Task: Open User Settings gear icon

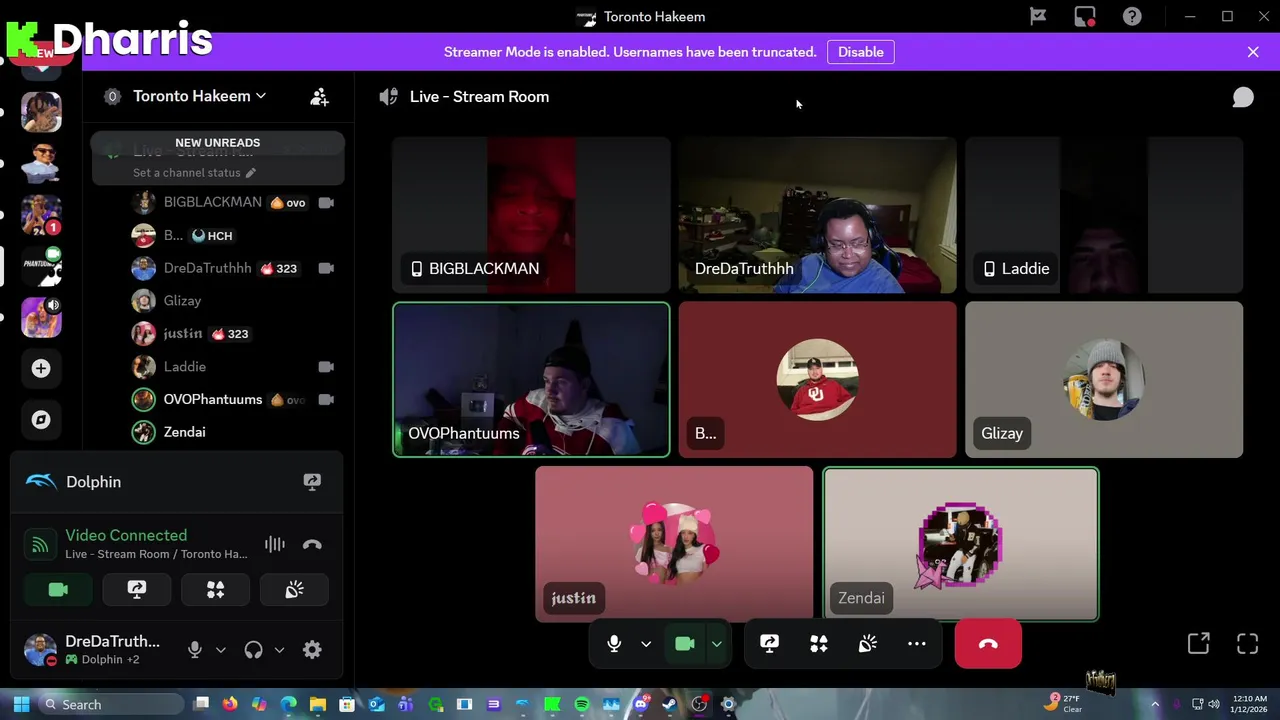Action: click(x=312, y=650)
